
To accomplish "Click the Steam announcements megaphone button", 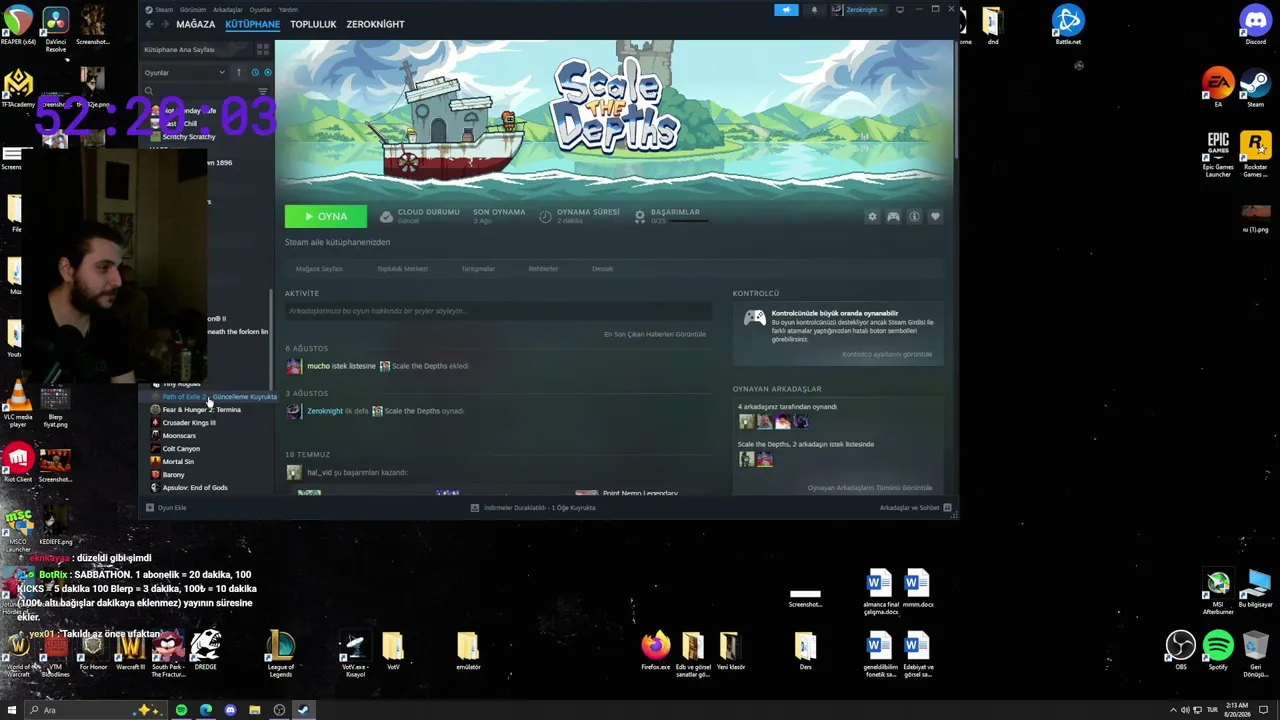I will coord(786,10).
